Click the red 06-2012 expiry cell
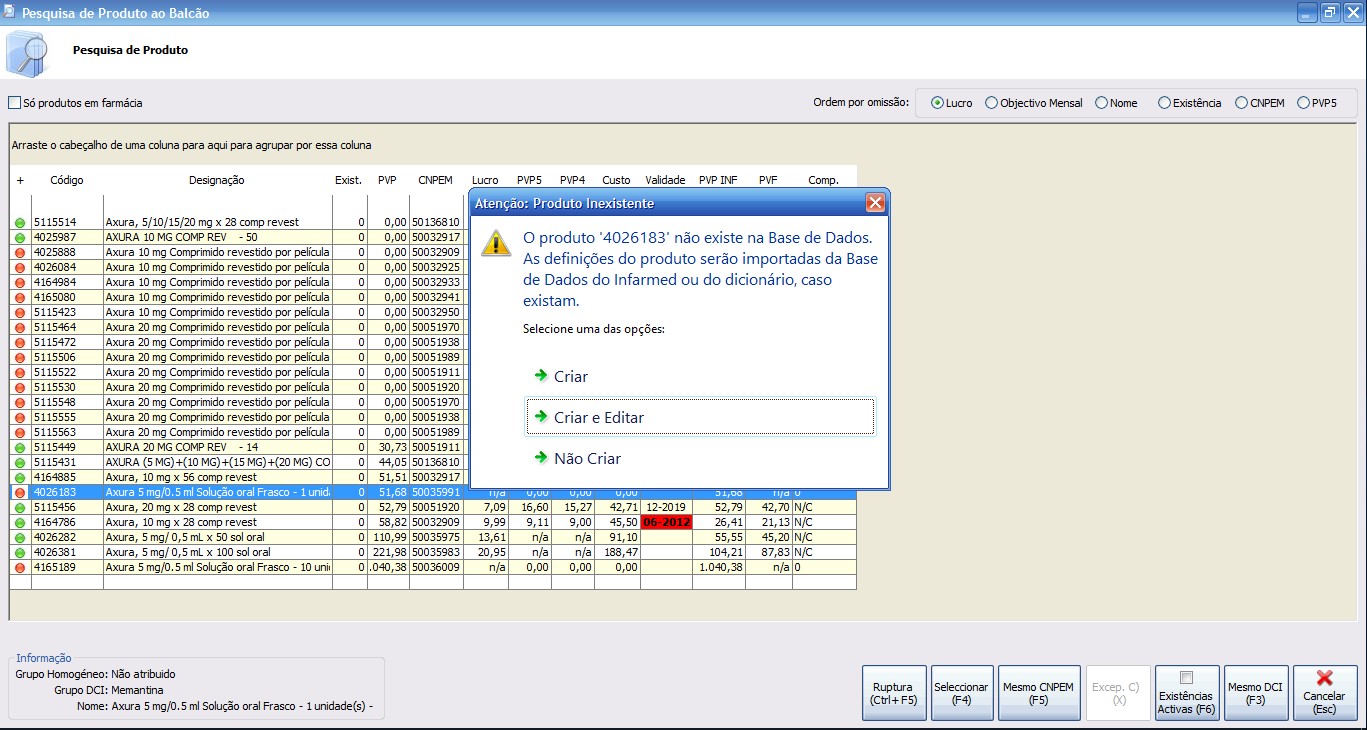This screenshot has width=1367, height=730. 666,522
